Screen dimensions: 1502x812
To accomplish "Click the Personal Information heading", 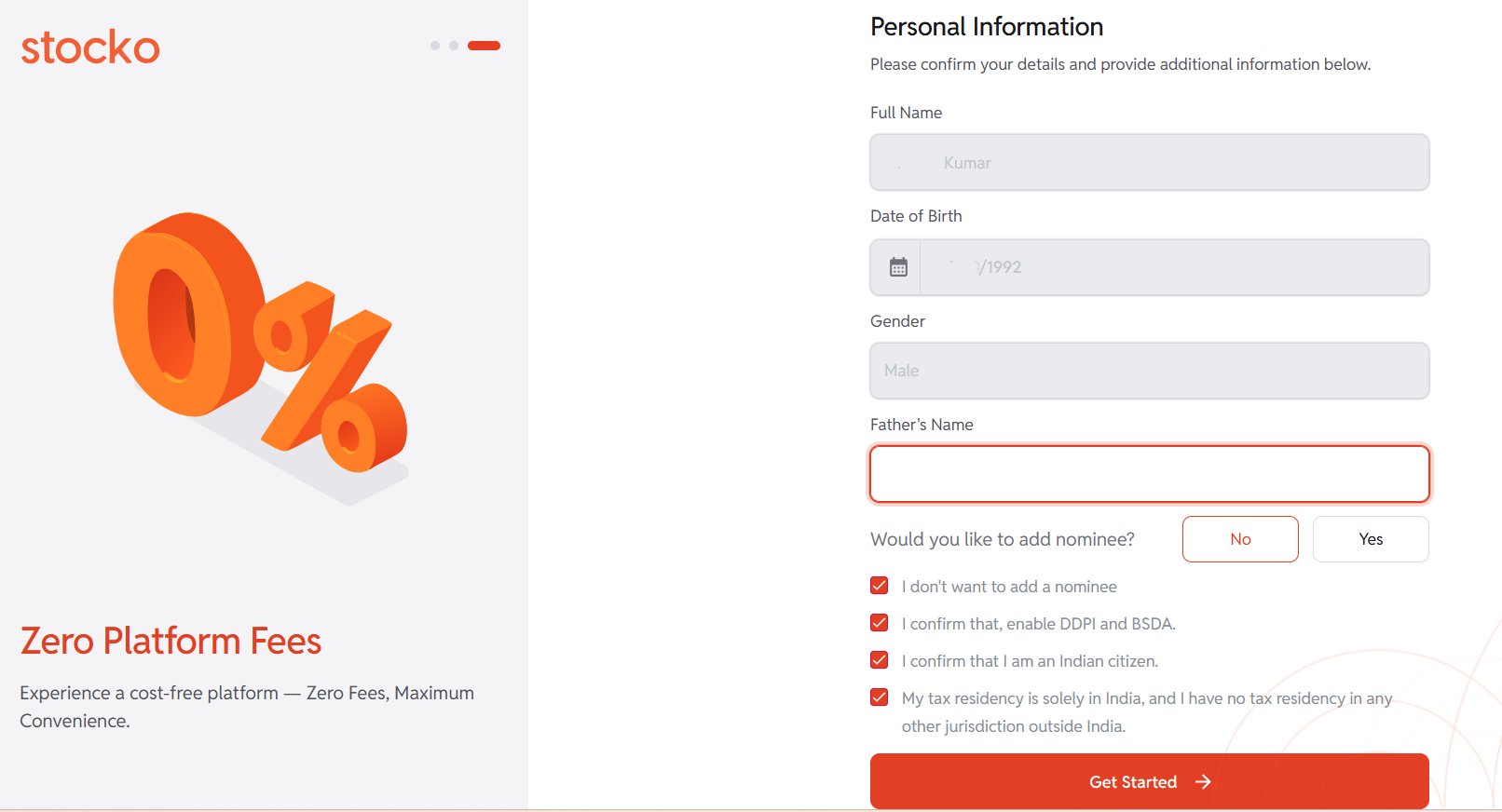I will click(987, 27).
